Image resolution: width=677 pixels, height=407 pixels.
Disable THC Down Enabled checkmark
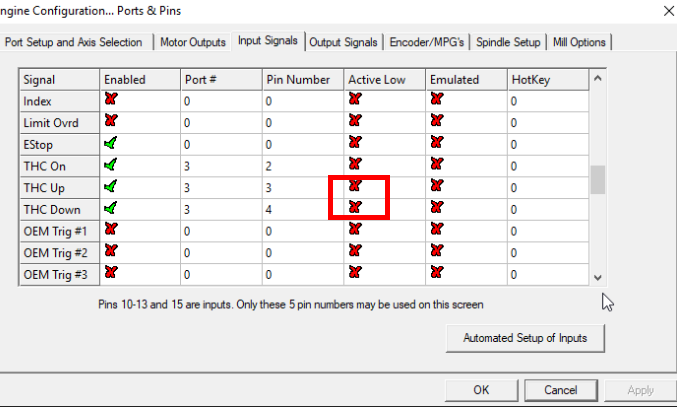tap(110, 208)
